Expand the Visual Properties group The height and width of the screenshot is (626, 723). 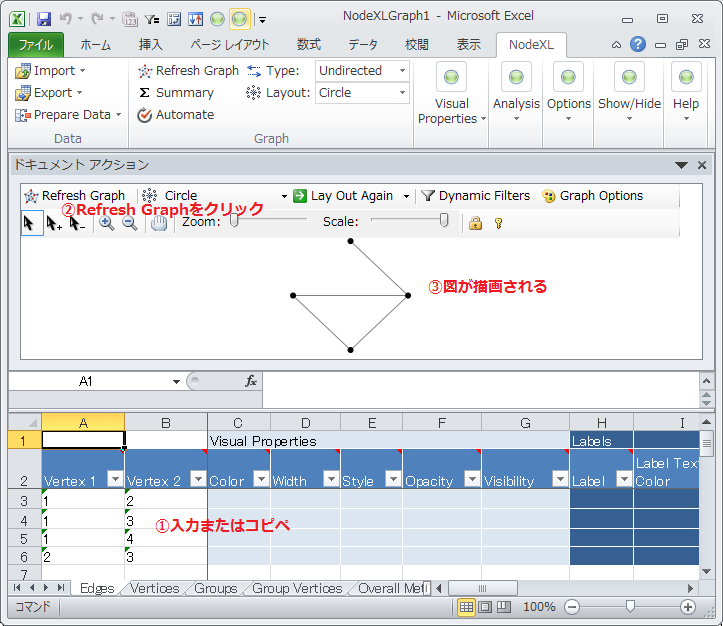[451, 94]
